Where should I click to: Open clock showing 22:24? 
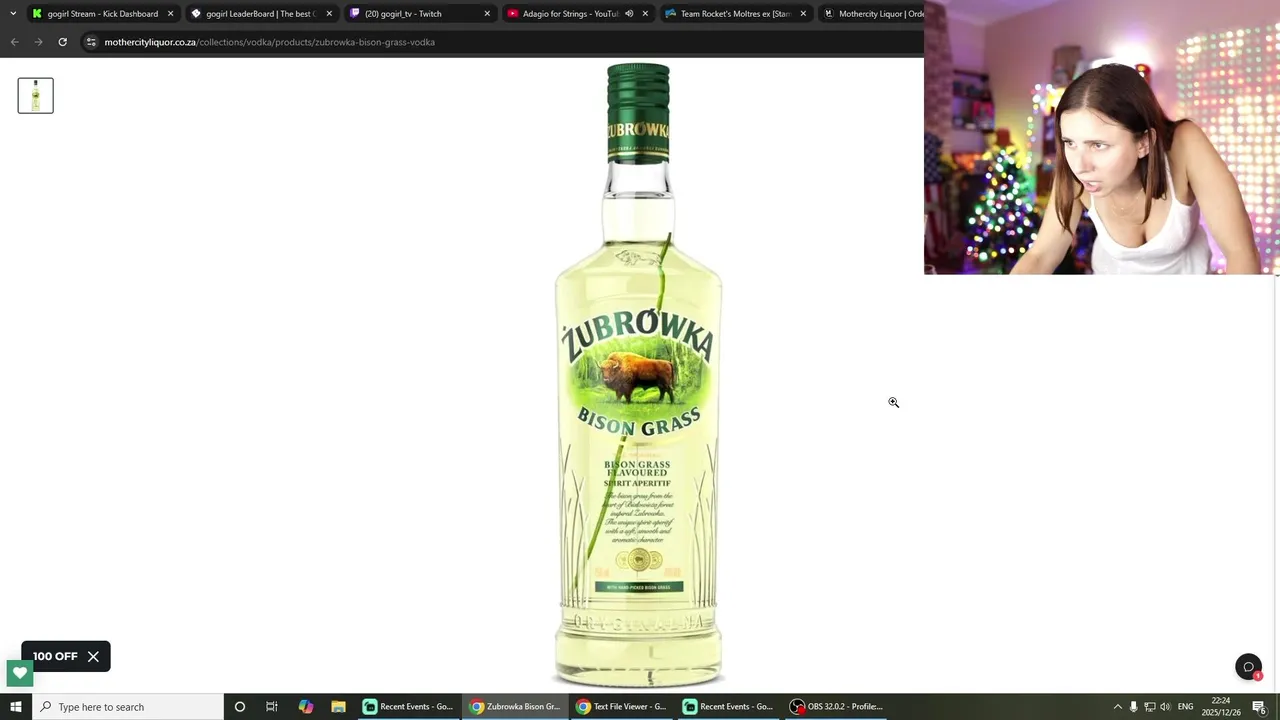point(1221,707)
